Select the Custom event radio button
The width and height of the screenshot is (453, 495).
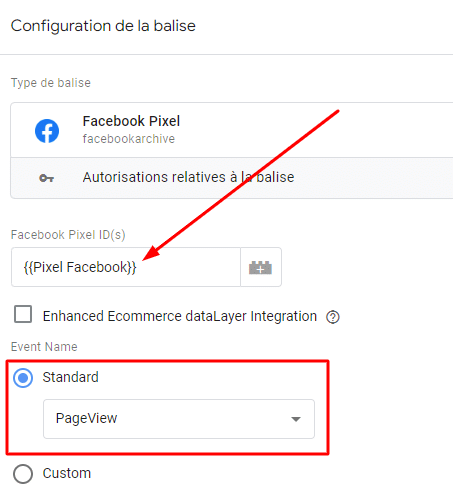point(23,474)
